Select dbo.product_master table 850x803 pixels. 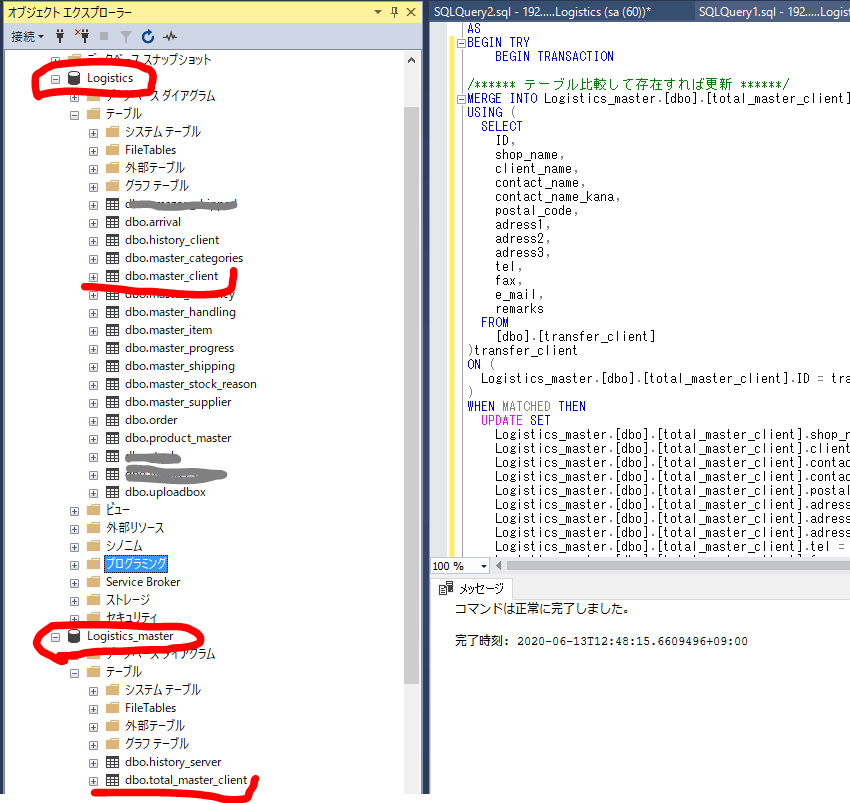click(x=178, y=438)
